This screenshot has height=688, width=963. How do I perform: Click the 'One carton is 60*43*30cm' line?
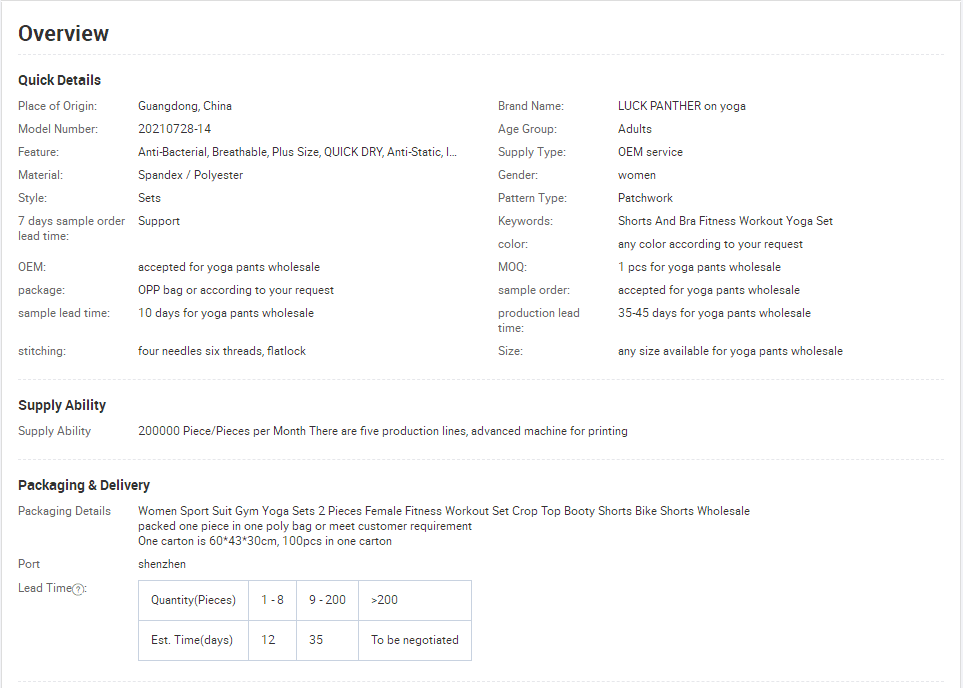click(265, 541)
